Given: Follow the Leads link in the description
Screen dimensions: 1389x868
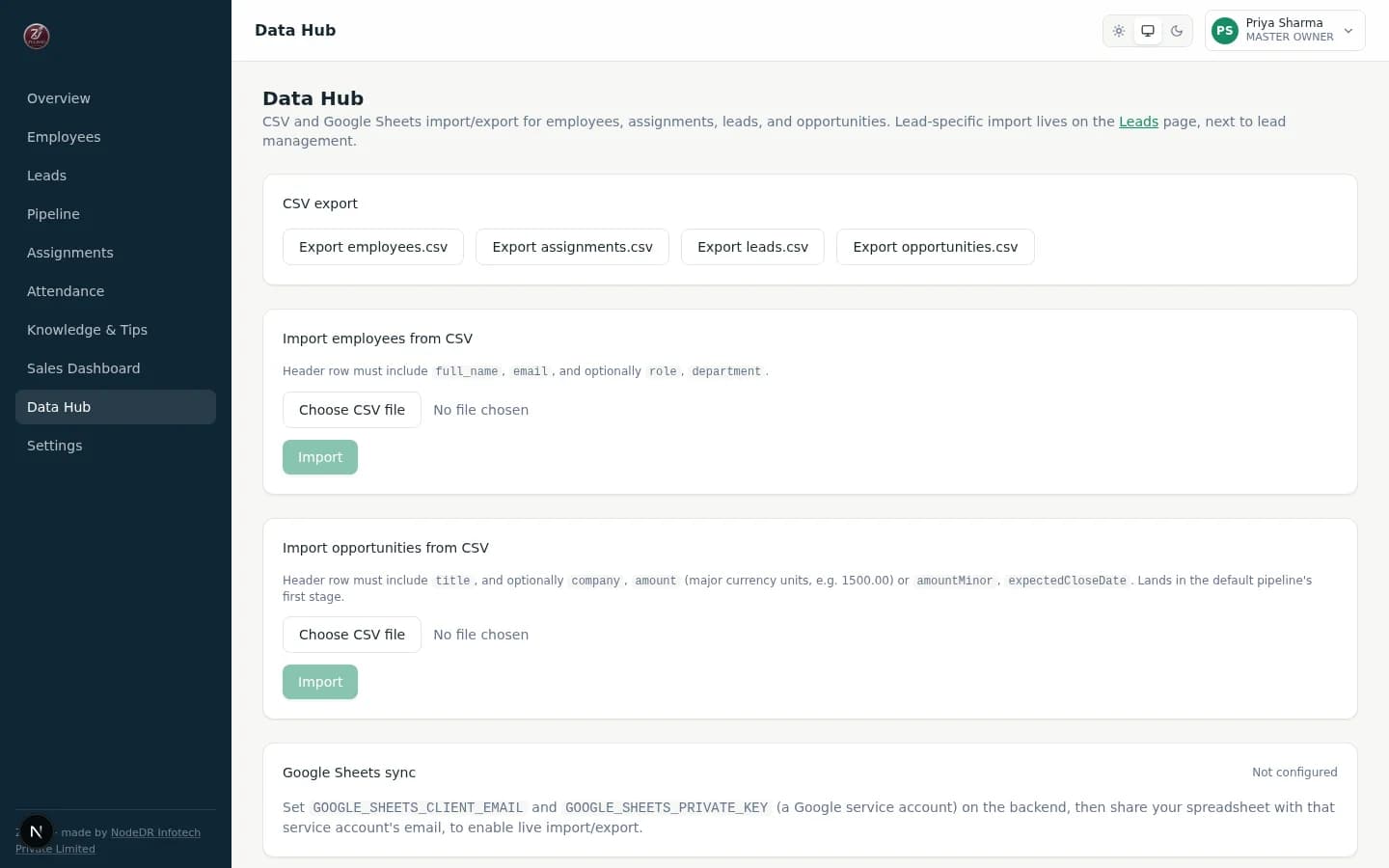Looking at the screenshot, I should click(x=1138, y=122).
